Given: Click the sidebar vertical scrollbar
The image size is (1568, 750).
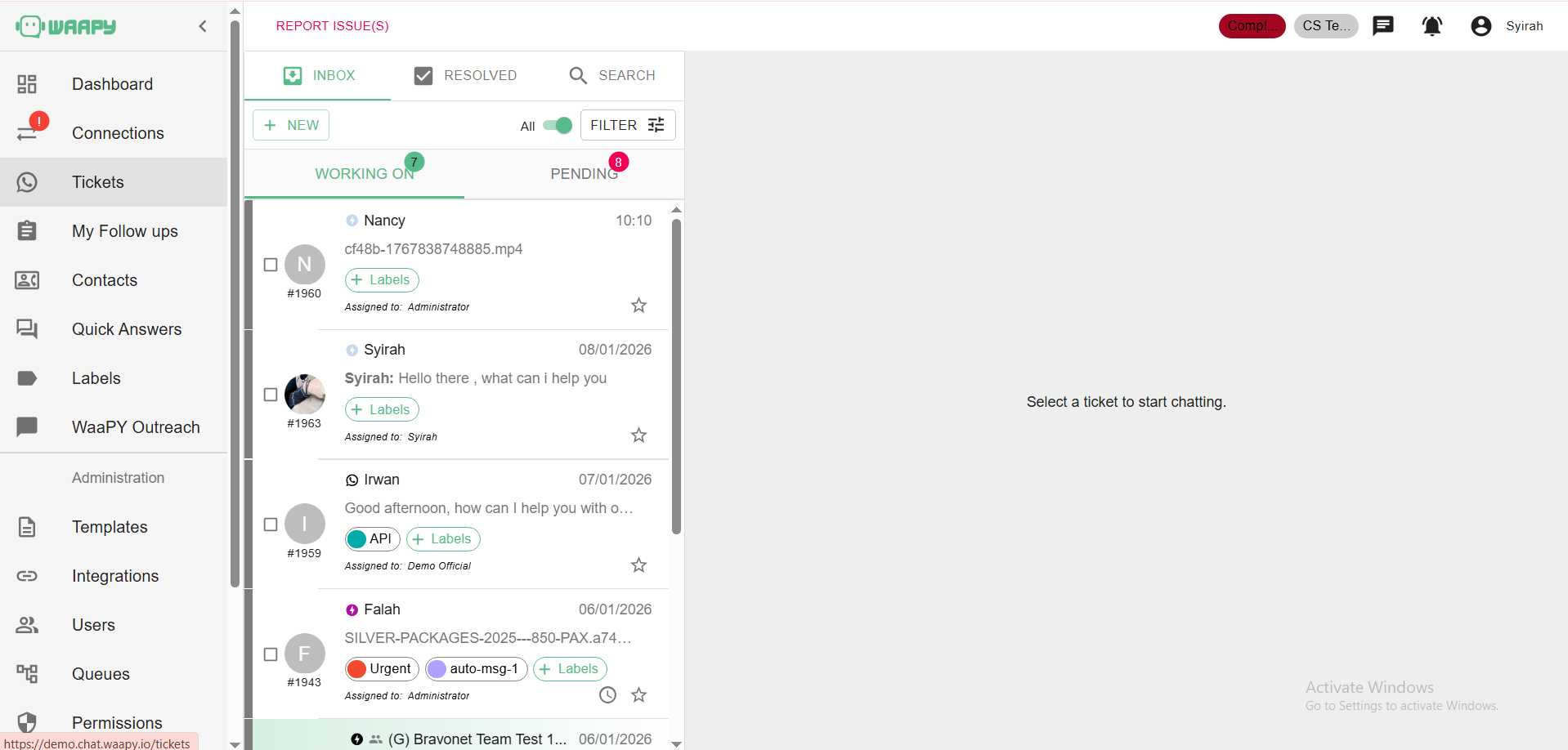Looking at the screenshot, I should pyautogui.click(x=235, y=302).
